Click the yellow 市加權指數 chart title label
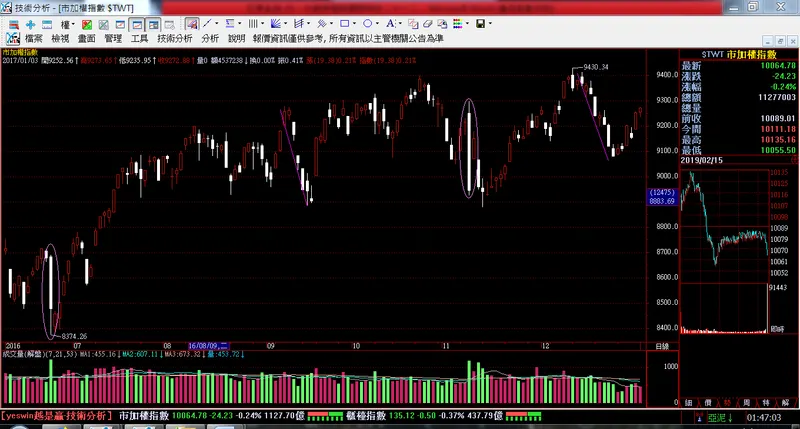Screen dimensions: 800x429 pos(20,53)
